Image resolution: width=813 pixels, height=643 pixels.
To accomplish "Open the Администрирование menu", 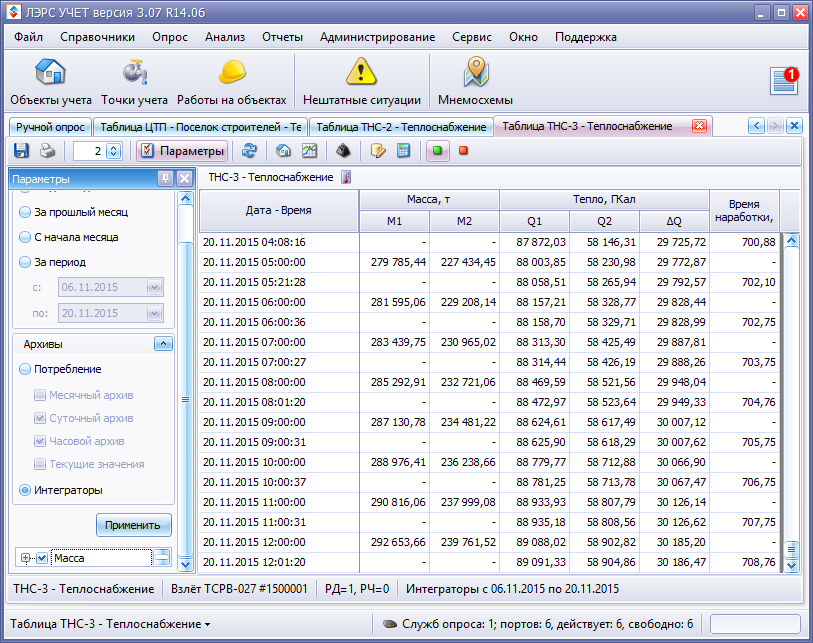I will coord(377,37).
